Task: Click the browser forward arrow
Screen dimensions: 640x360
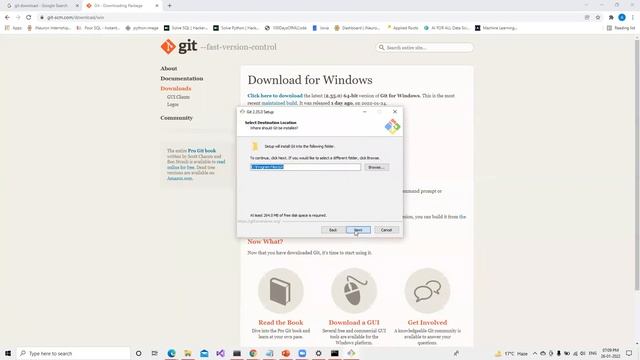Action: coord(18,18)
